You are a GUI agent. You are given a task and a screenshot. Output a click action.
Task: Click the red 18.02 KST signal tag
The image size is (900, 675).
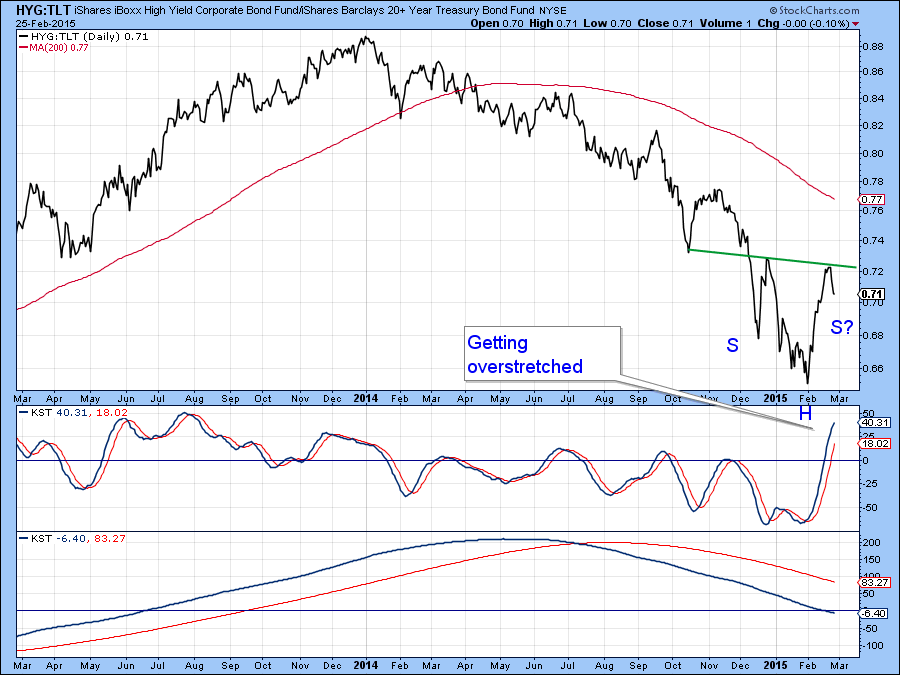875,444
